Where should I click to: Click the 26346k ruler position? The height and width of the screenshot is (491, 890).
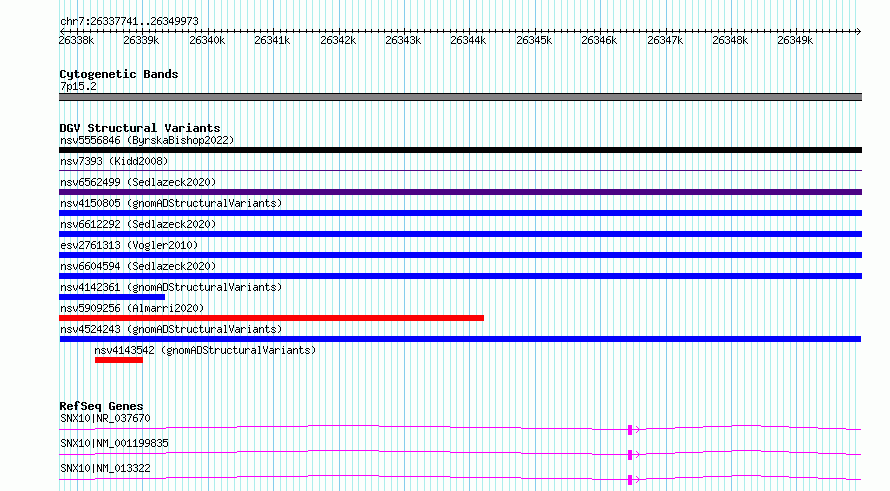(x=599, y=40)
